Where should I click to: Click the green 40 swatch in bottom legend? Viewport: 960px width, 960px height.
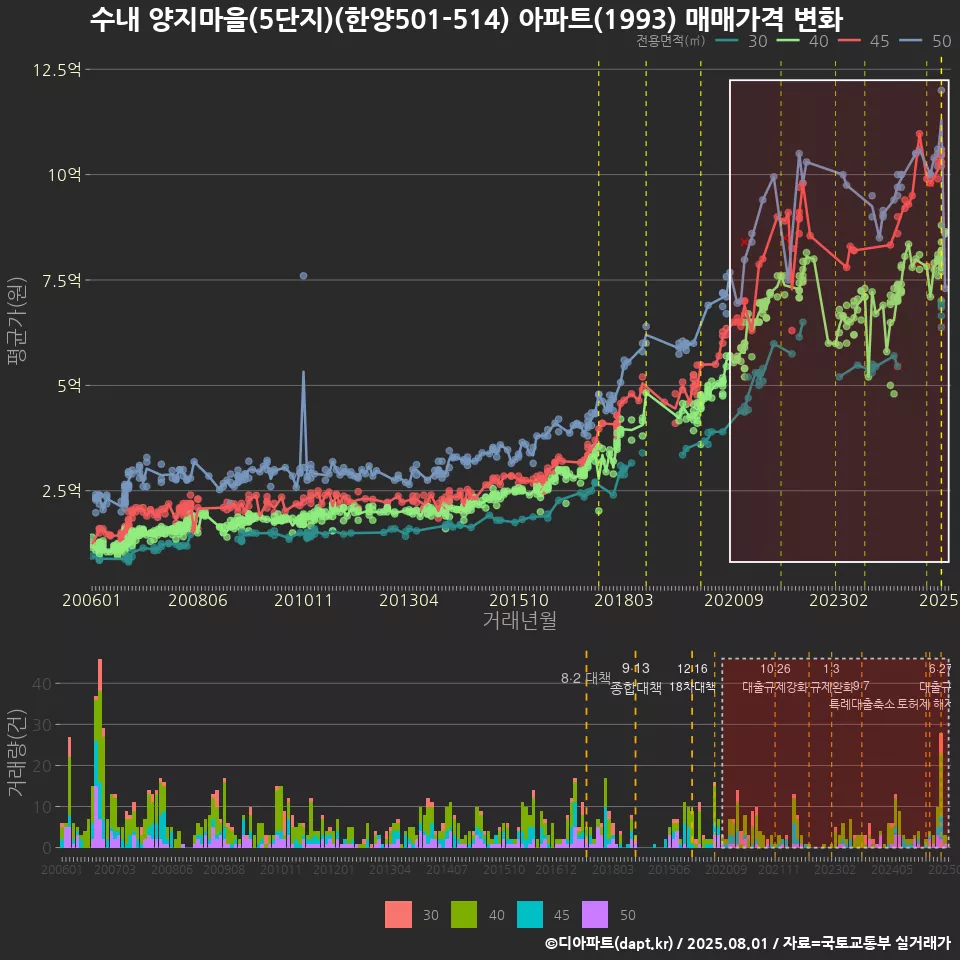click(x=464, y=915)
